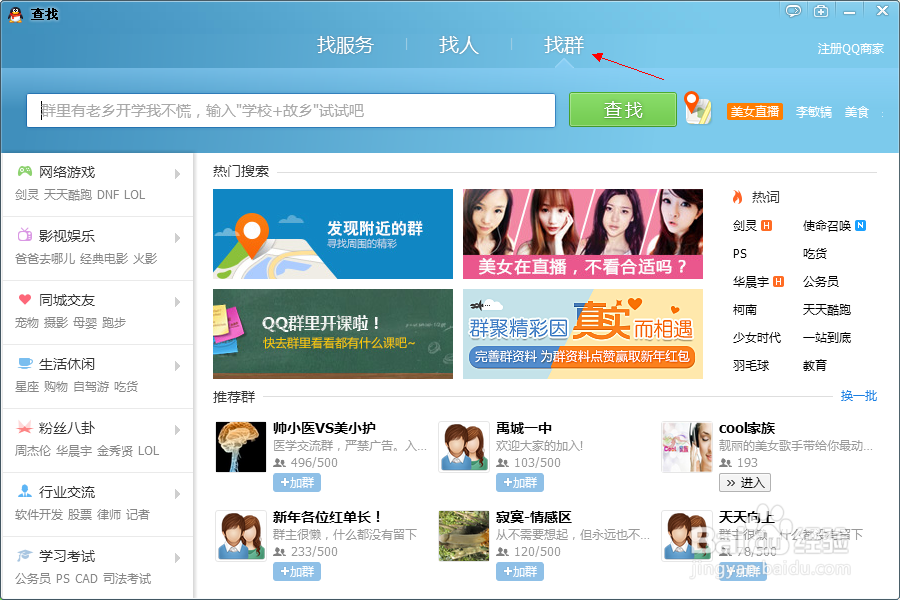900x600 pixels.
Task: Click the H badge beside 剑灵
Action: [x=766, y=226]
